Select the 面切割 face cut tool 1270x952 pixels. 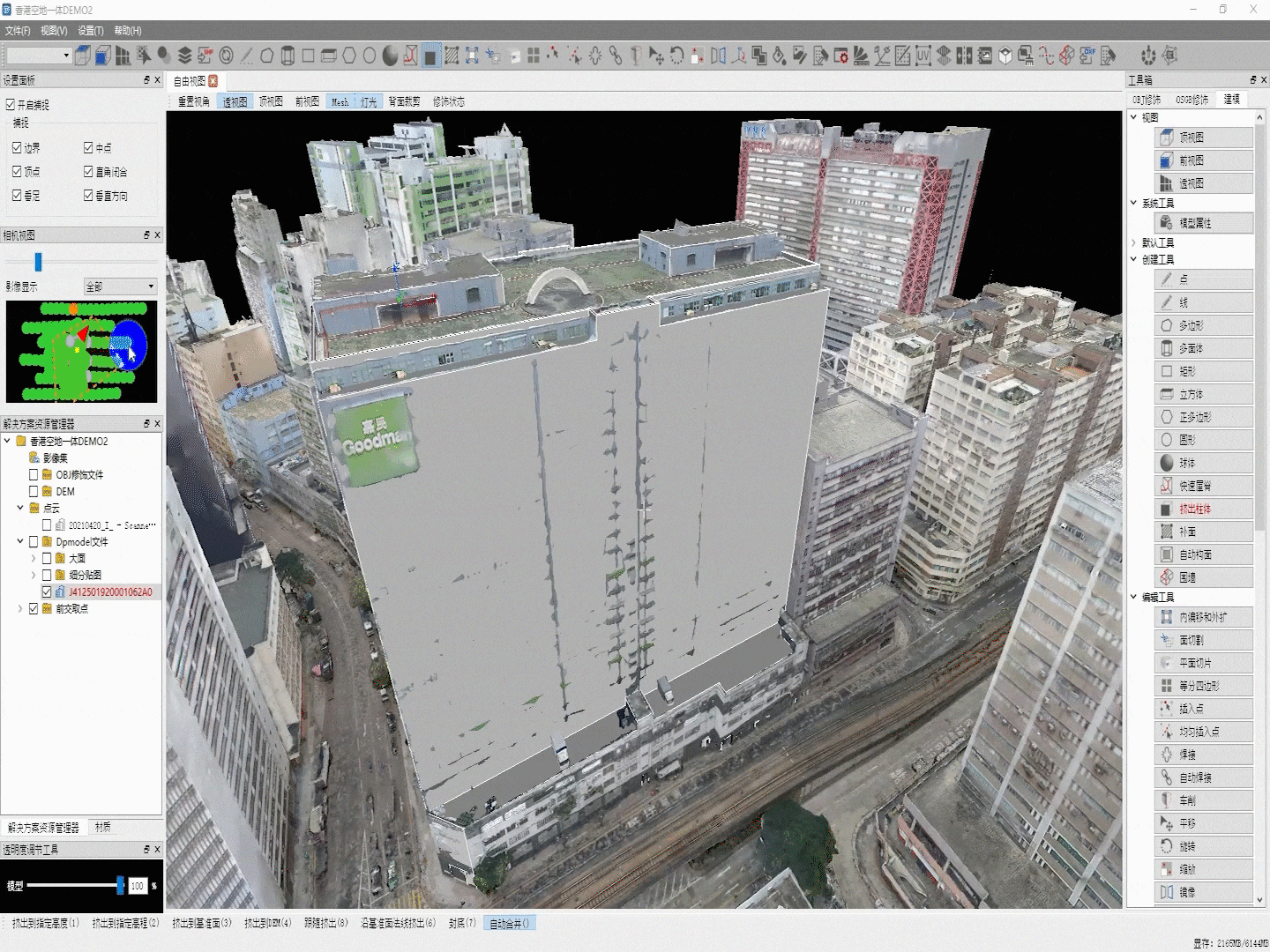(x=1203, y=640)
